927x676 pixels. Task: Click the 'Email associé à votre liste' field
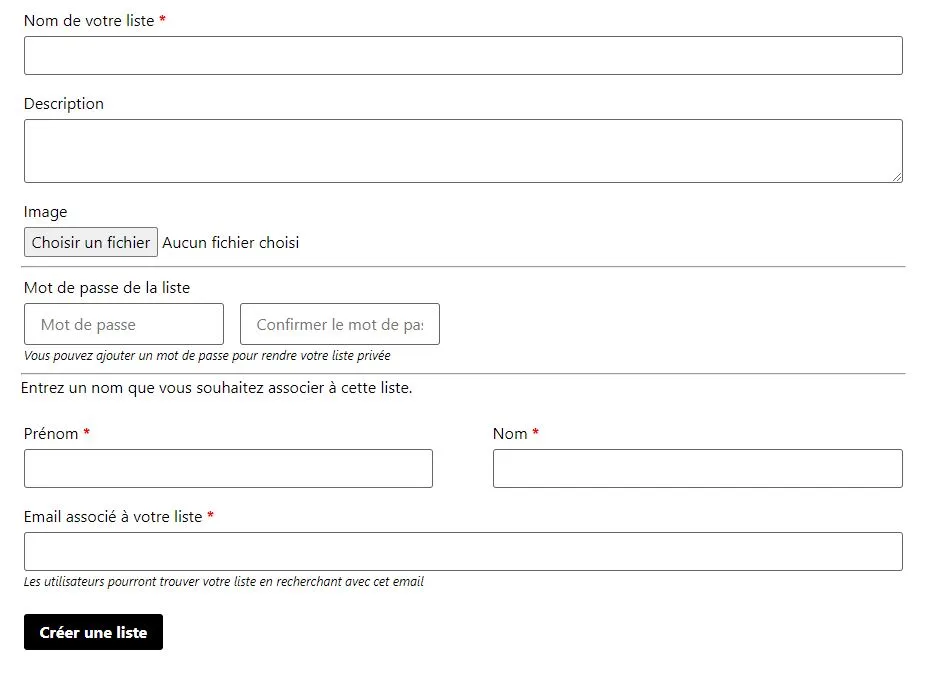click(x=463, y=551)
